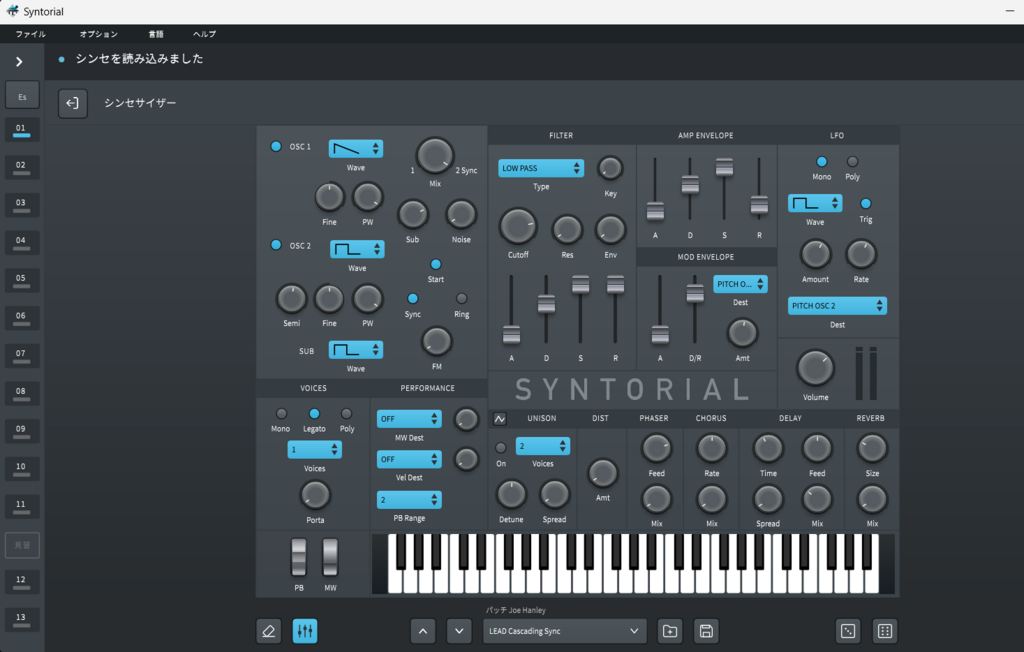1024x652 pixels.
Task: Click the LFO Amount knob
Action: pos(815,254)
